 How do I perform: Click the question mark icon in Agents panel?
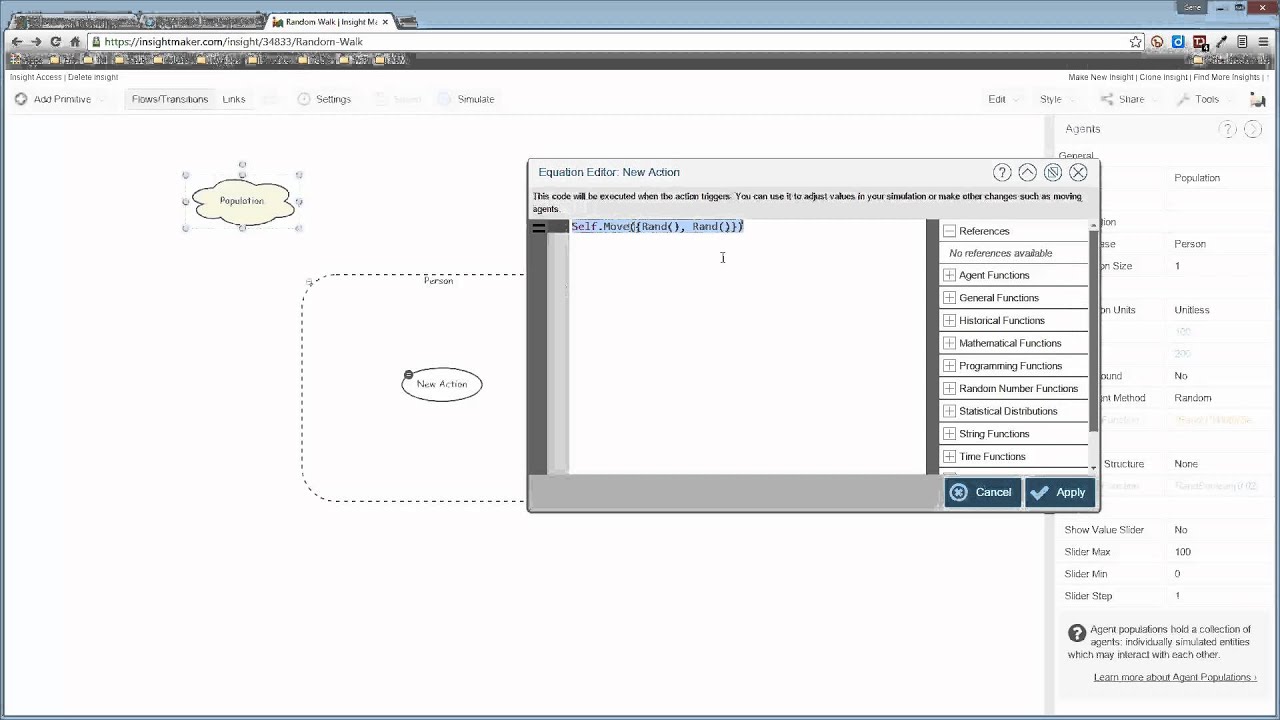pos(1227,129)
